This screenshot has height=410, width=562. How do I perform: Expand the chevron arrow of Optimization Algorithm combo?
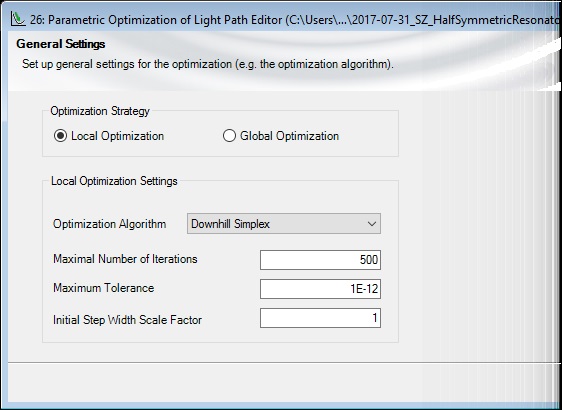click(372, 224)
